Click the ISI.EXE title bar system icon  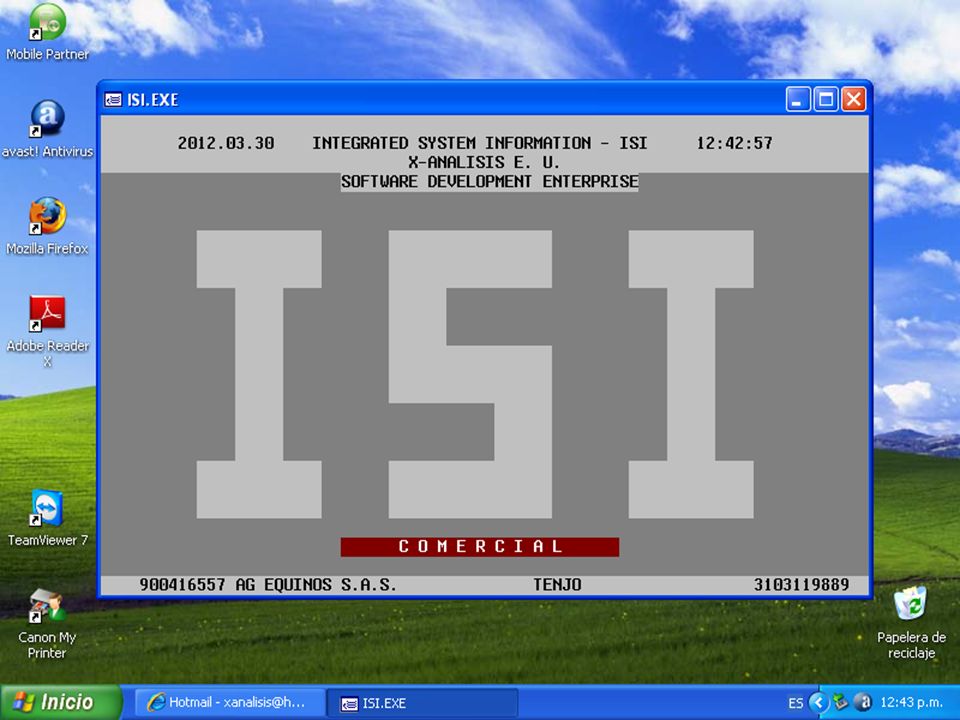click(113, 99)
